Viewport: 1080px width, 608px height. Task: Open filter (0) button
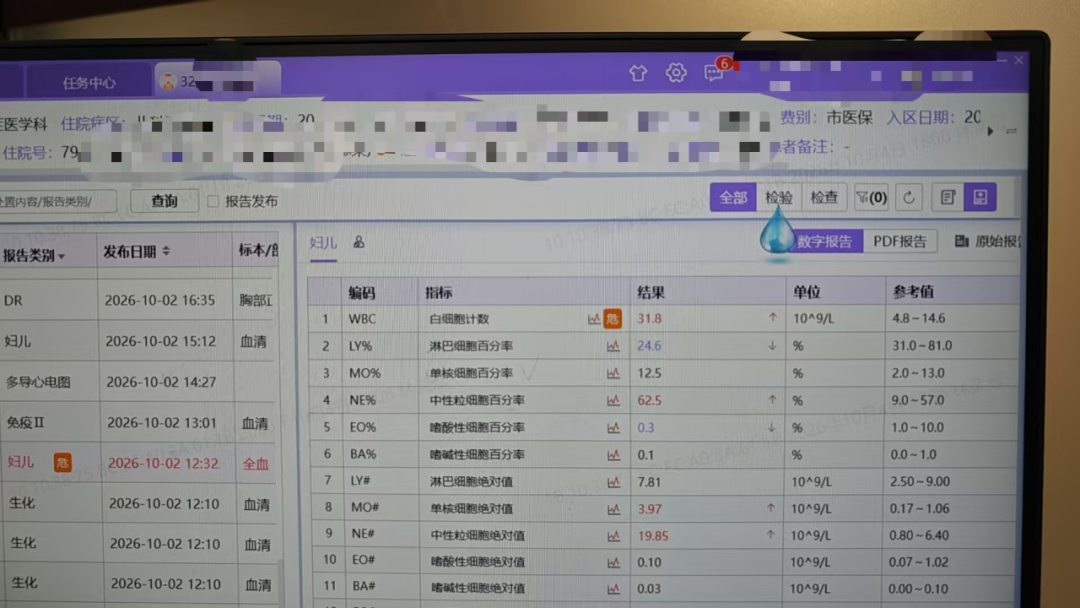tap(871, 198)
